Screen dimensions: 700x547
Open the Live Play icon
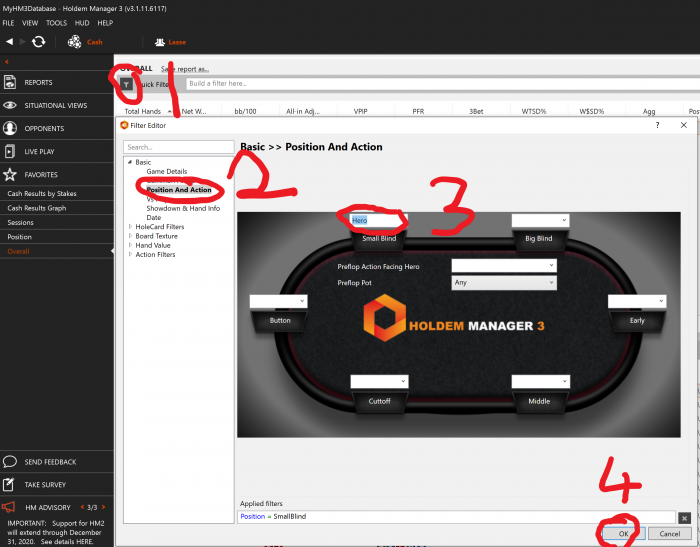coord(10,151)
